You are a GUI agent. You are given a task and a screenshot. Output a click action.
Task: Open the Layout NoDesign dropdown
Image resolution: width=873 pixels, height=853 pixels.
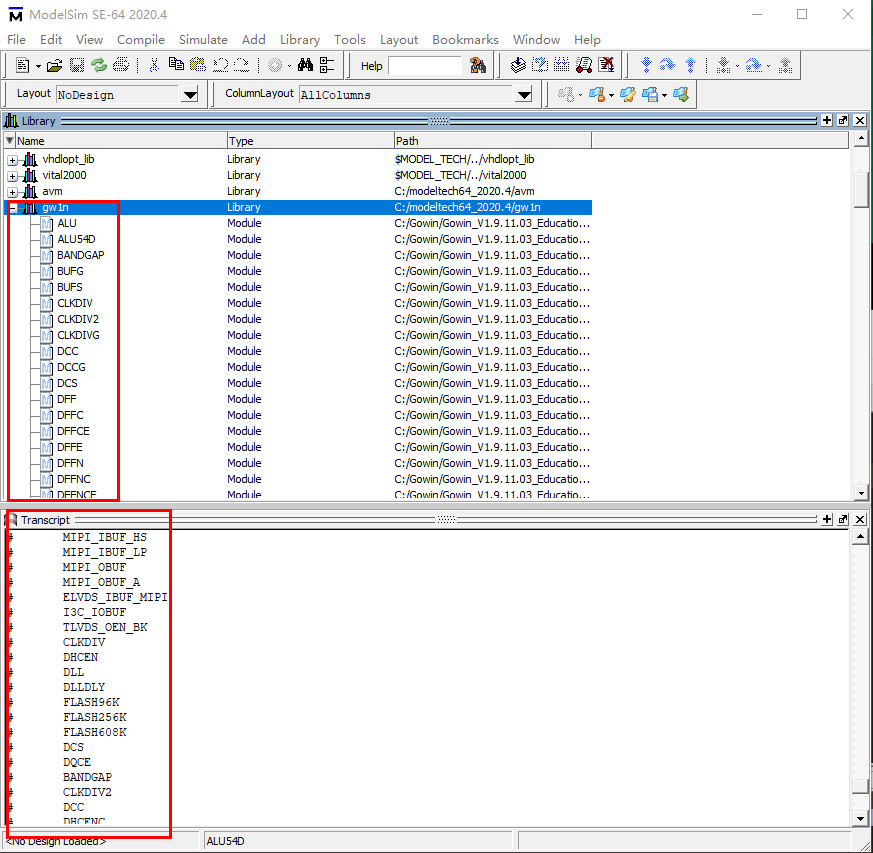pyautogui.click(x=190, y=95)
